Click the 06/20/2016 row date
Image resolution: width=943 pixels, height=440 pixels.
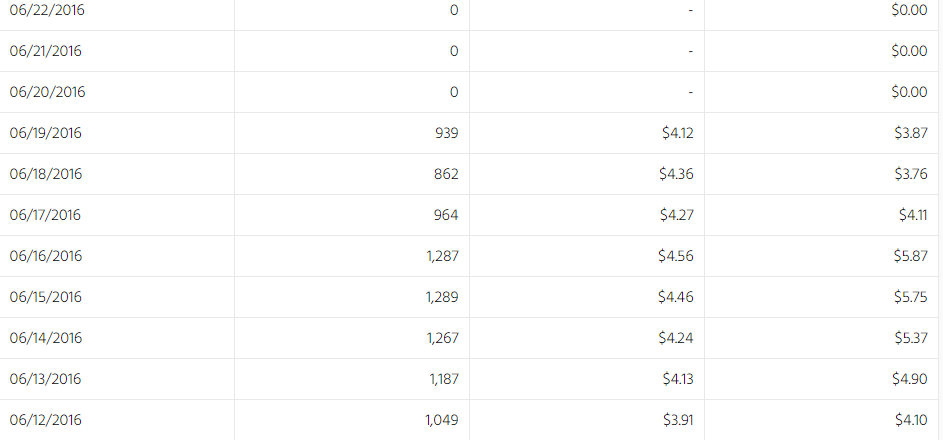point(48,92)
